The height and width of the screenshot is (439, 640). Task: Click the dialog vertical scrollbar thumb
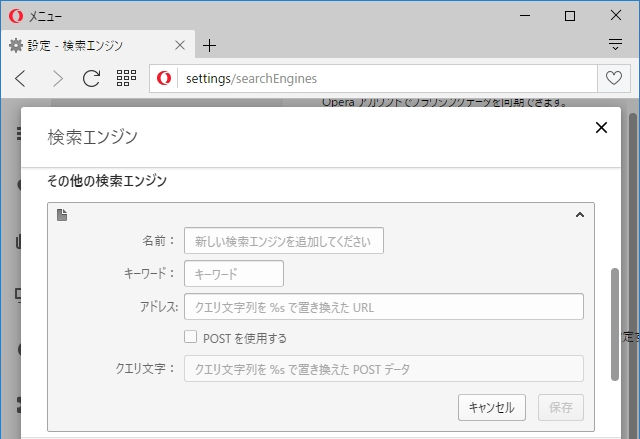pos(615,324)
